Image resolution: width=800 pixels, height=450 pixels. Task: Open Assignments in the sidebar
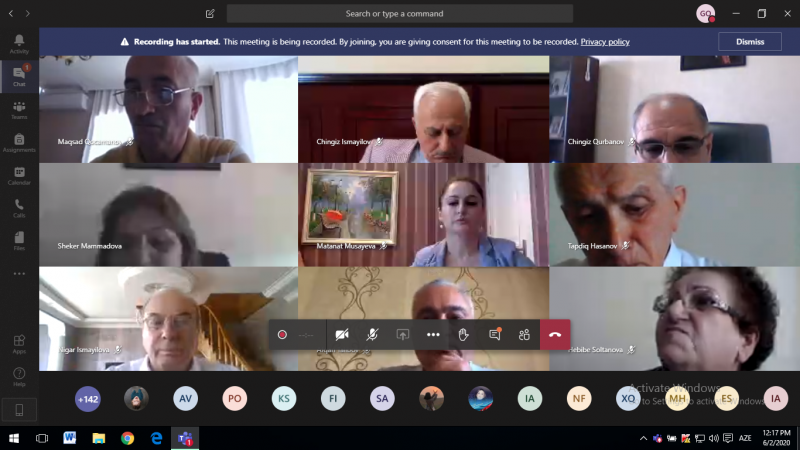point(19,142)
